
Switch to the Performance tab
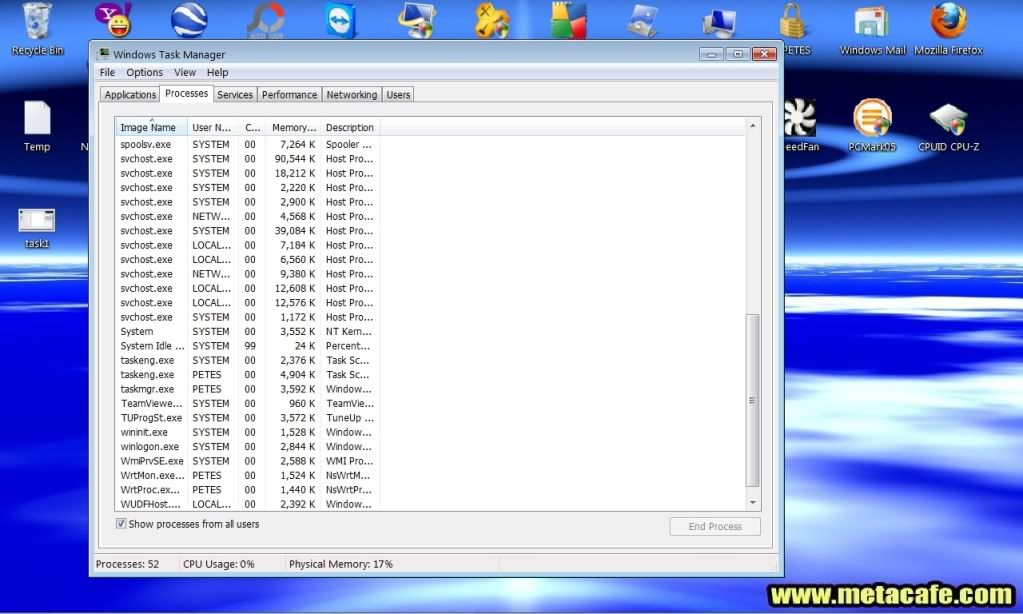[289, 95]
